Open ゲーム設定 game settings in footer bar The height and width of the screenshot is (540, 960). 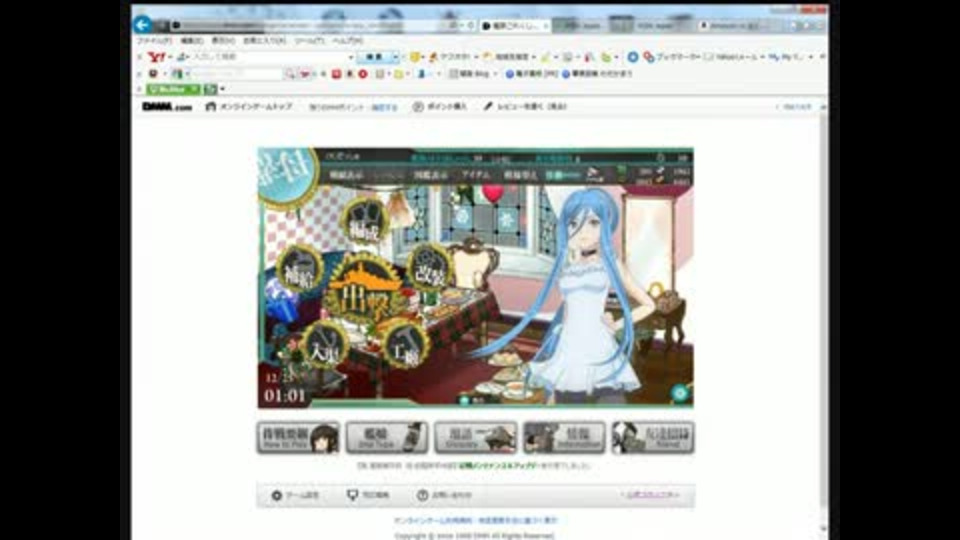pyautogui.click(x=296, y=495)
